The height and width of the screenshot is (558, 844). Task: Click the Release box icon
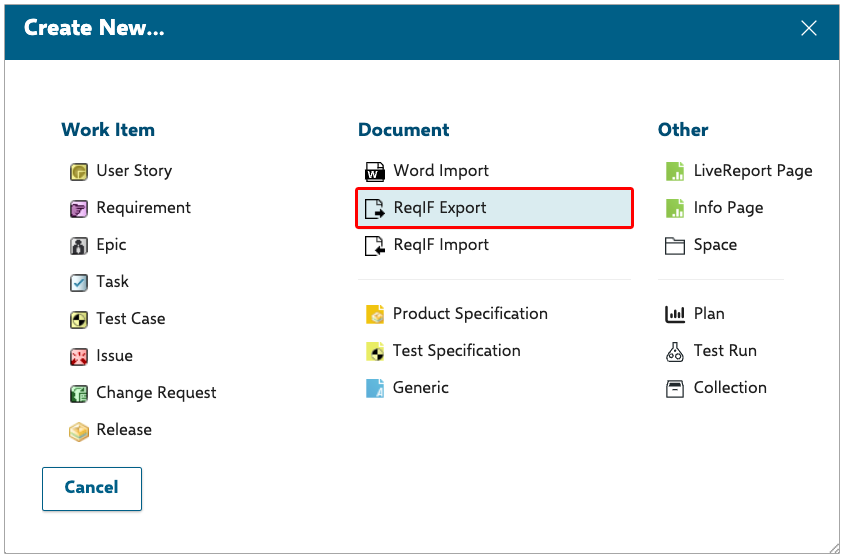coord(79,431)
